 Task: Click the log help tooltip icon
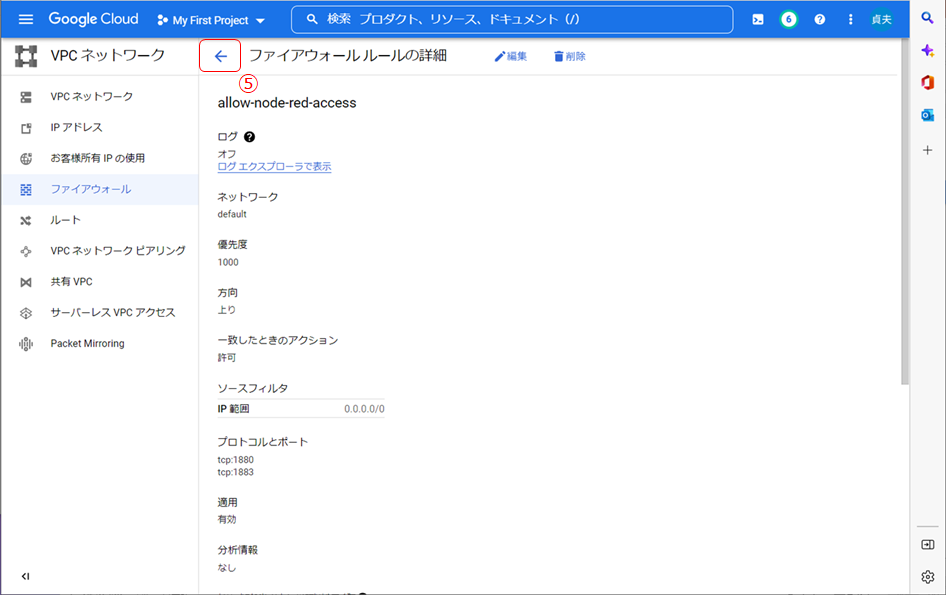point(249,137)
